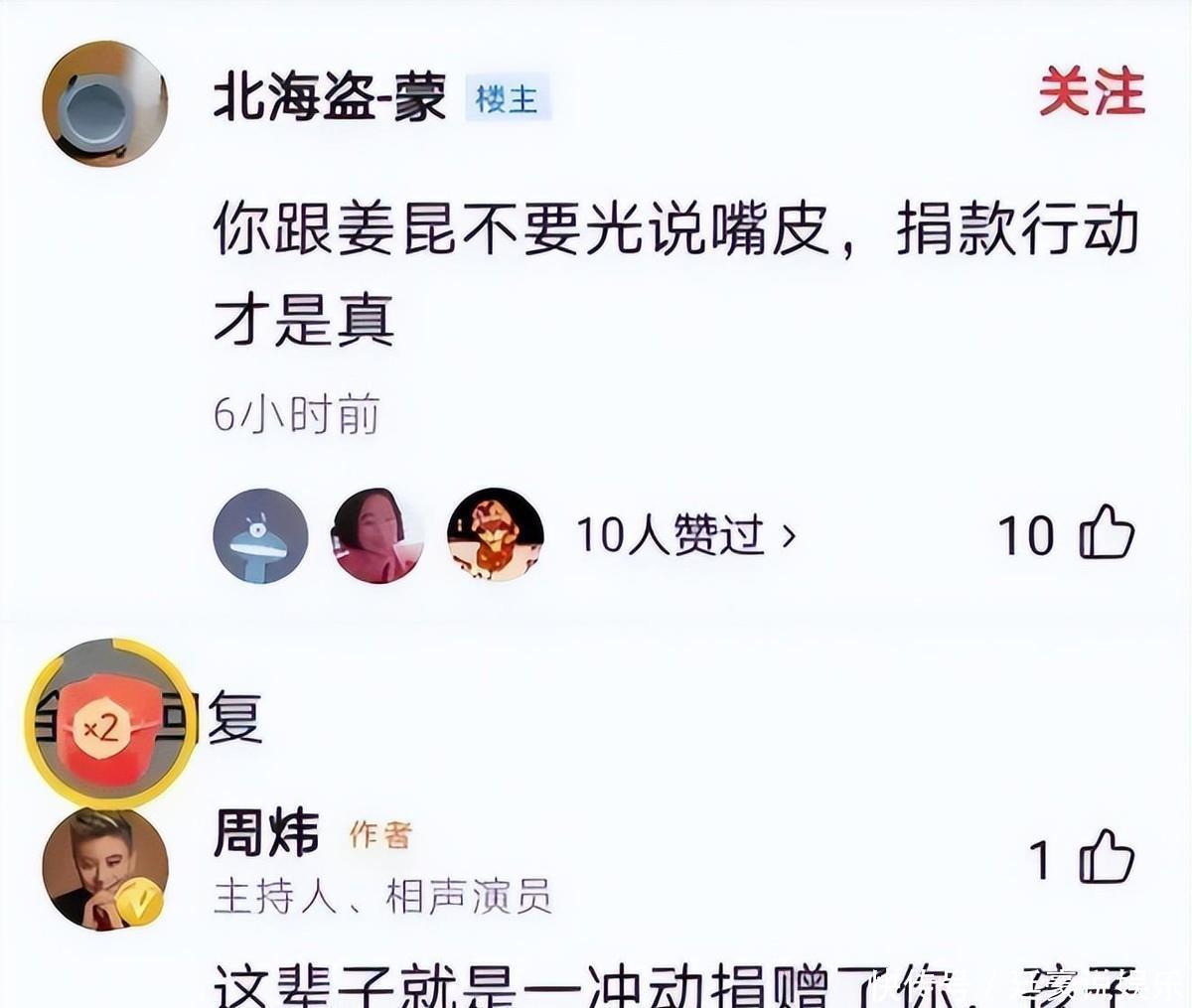Select the 全部回复 section header
Image resolution: width=1192 pixels, height=1008 pixels.
(x=149, y=718)
